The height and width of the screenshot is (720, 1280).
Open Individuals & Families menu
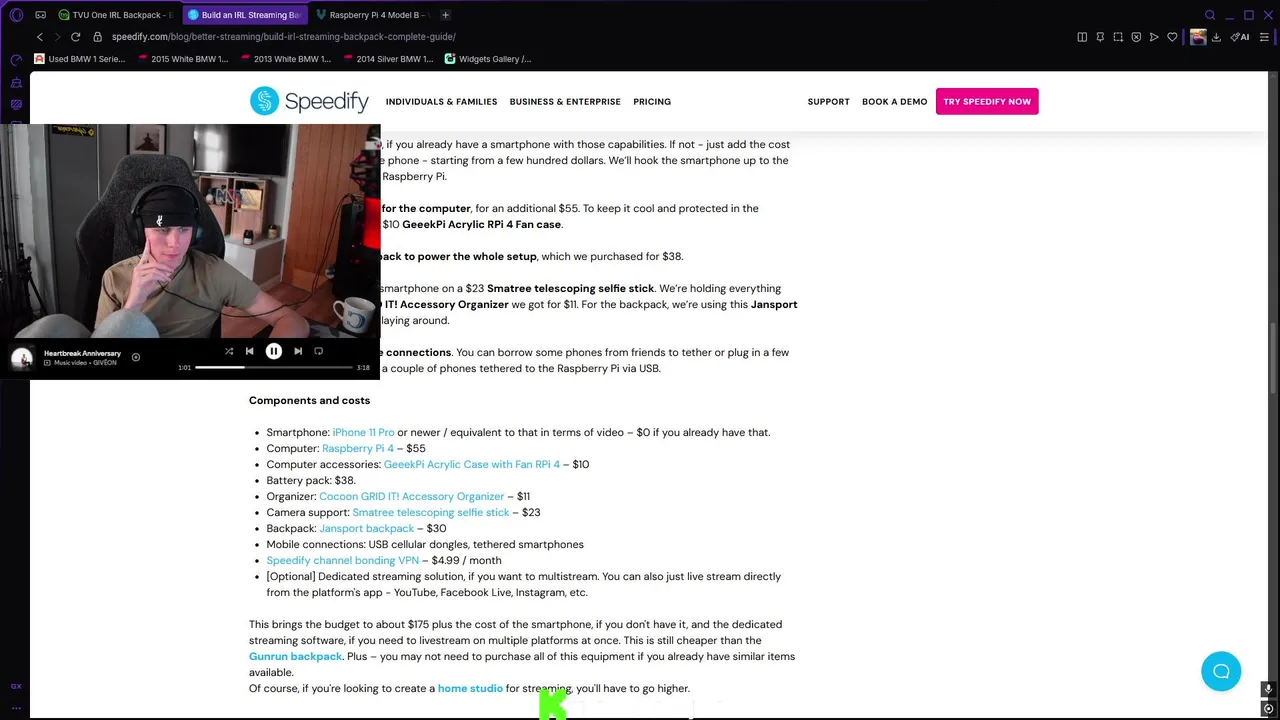point(441,102)
